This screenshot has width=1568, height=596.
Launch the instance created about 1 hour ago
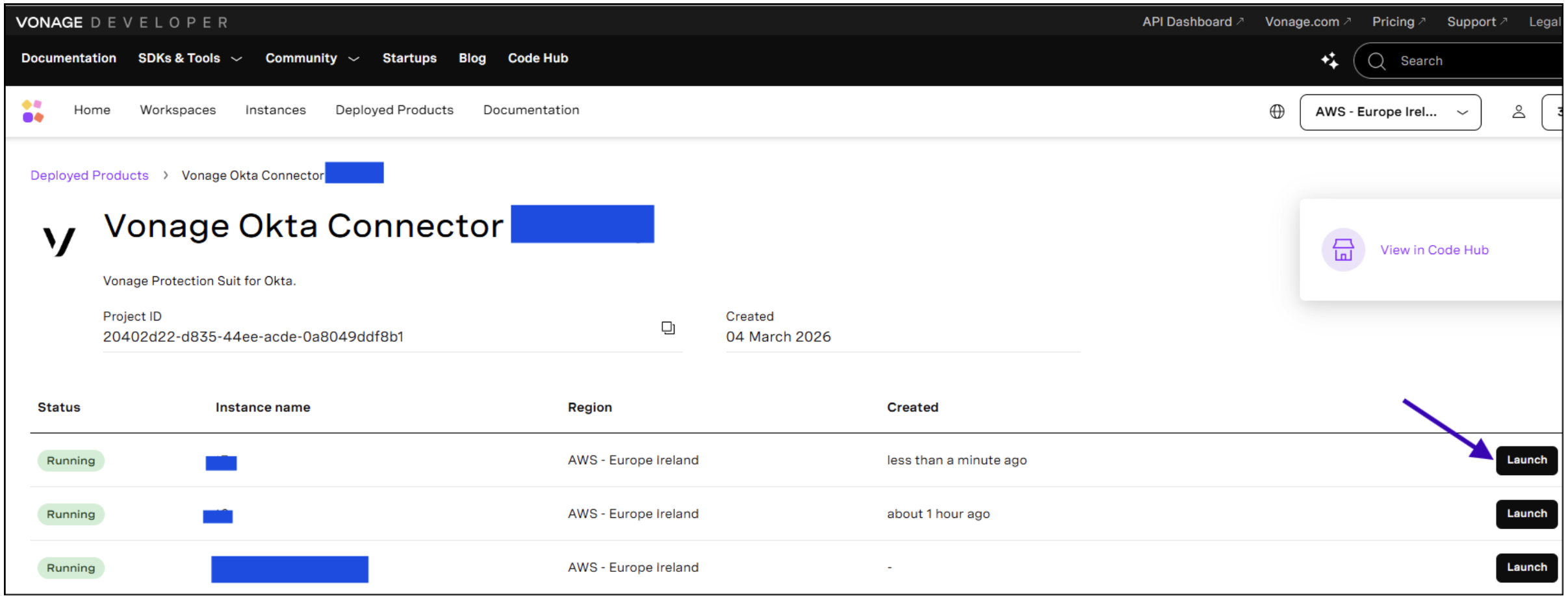(1526, 514)
